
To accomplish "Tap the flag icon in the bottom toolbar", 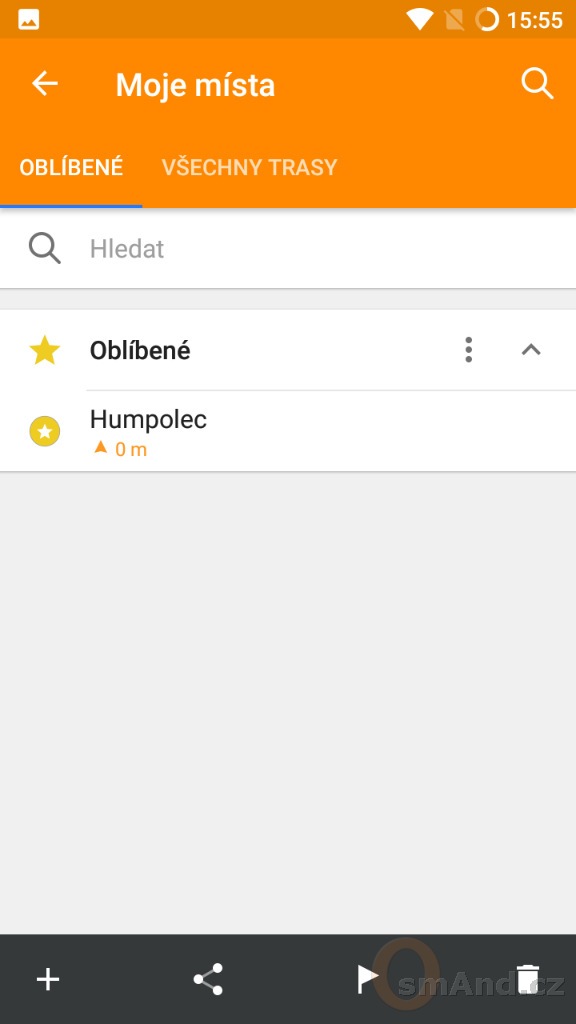I will 368,979.
